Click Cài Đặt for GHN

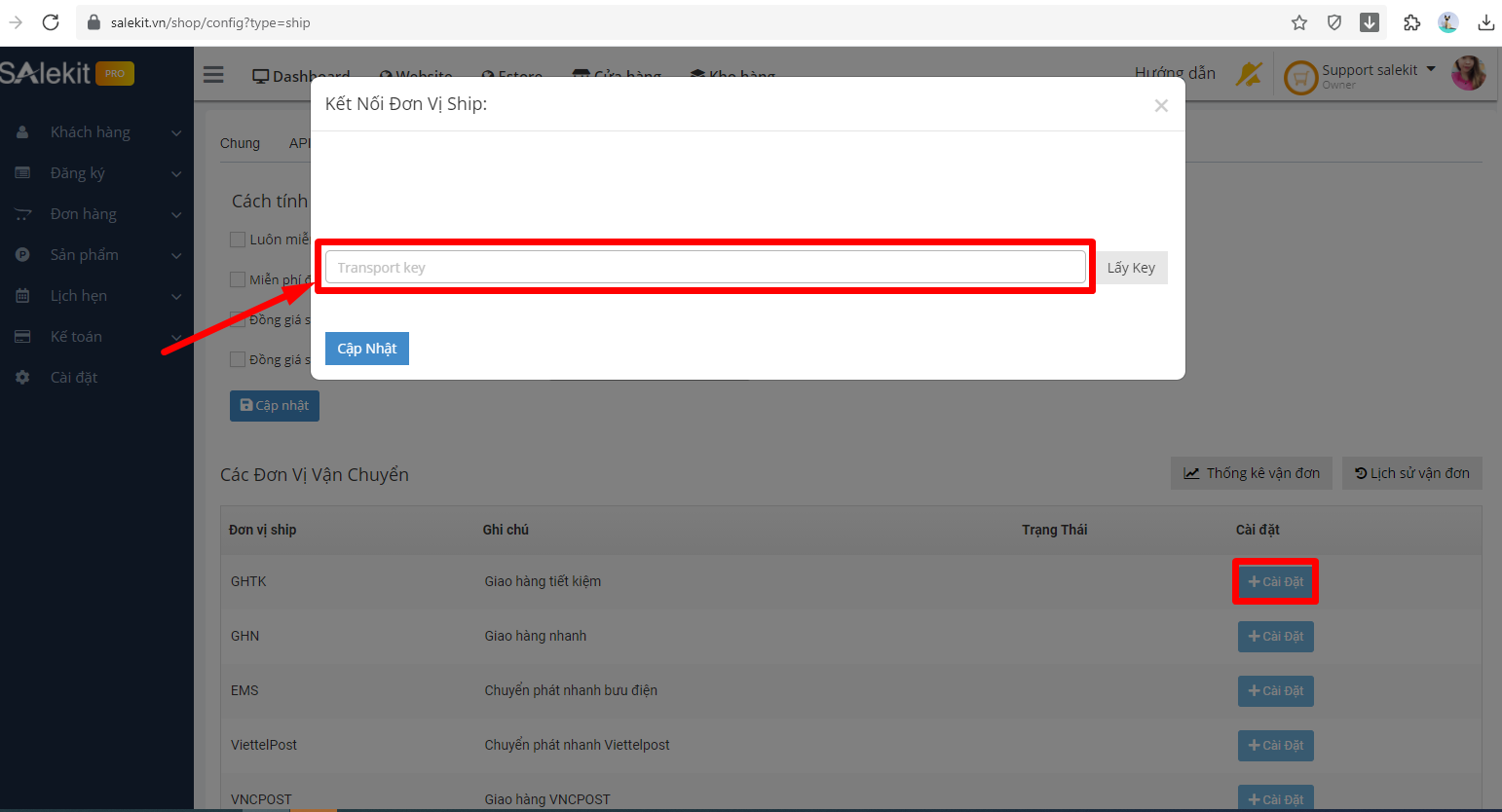click(1276, 636)
